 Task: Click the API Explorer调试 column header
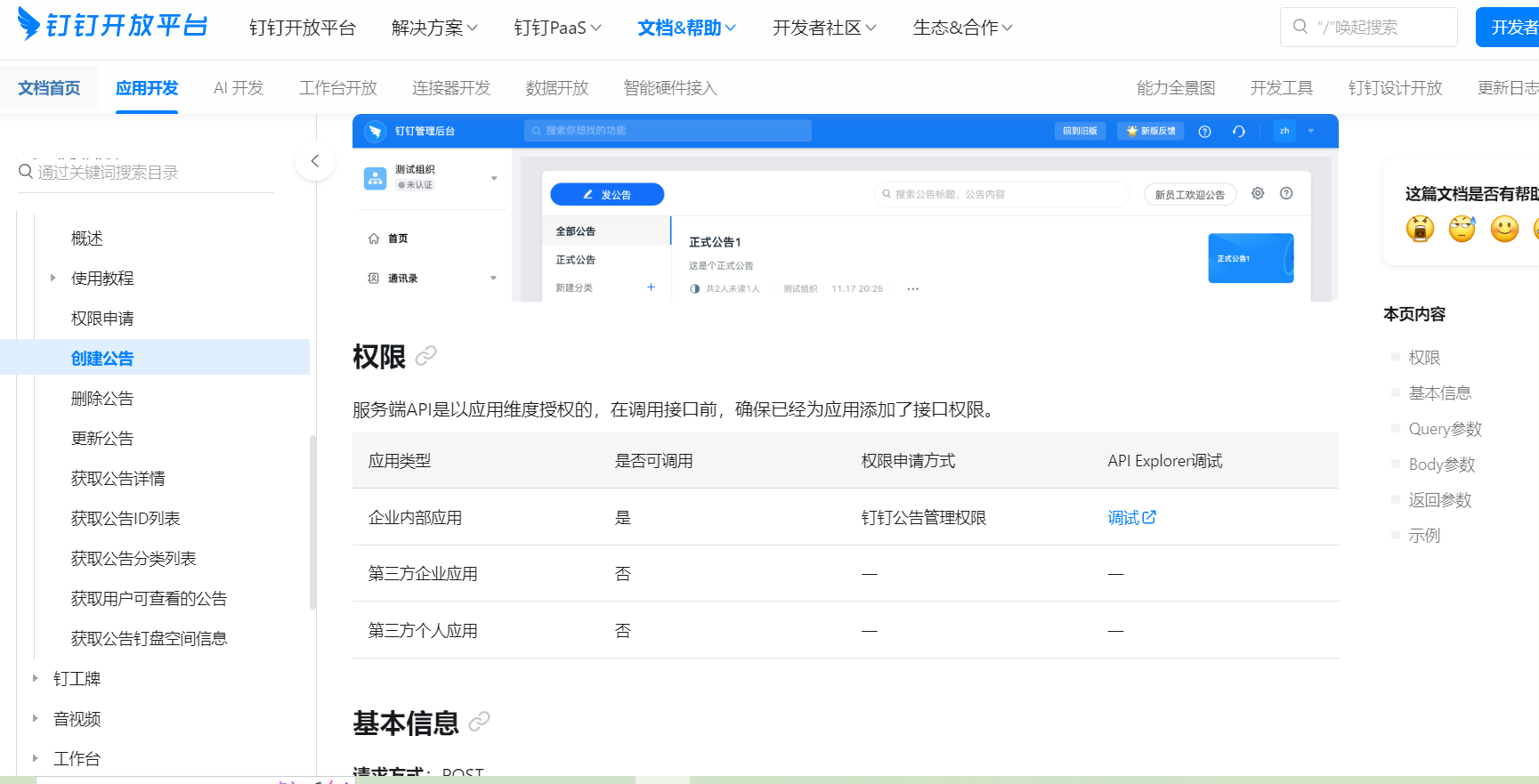[x=1165, y=460]
